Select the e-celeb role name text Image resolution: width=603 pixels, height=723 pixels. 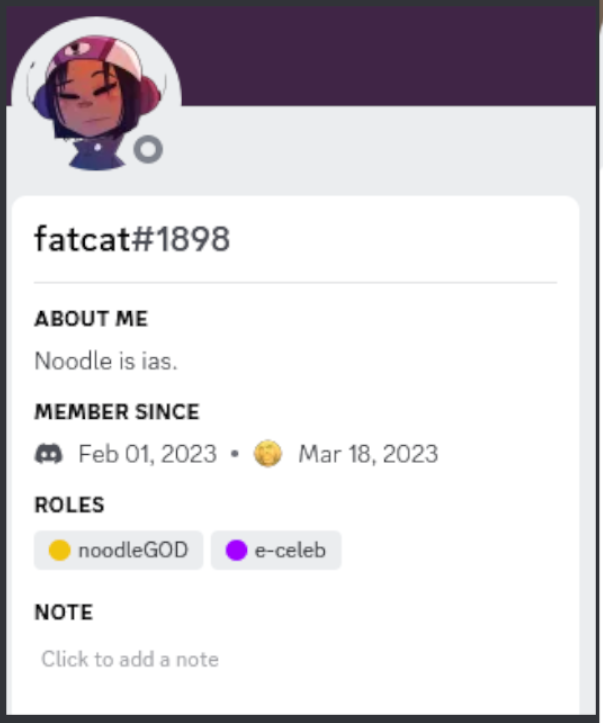click(290, 550)
